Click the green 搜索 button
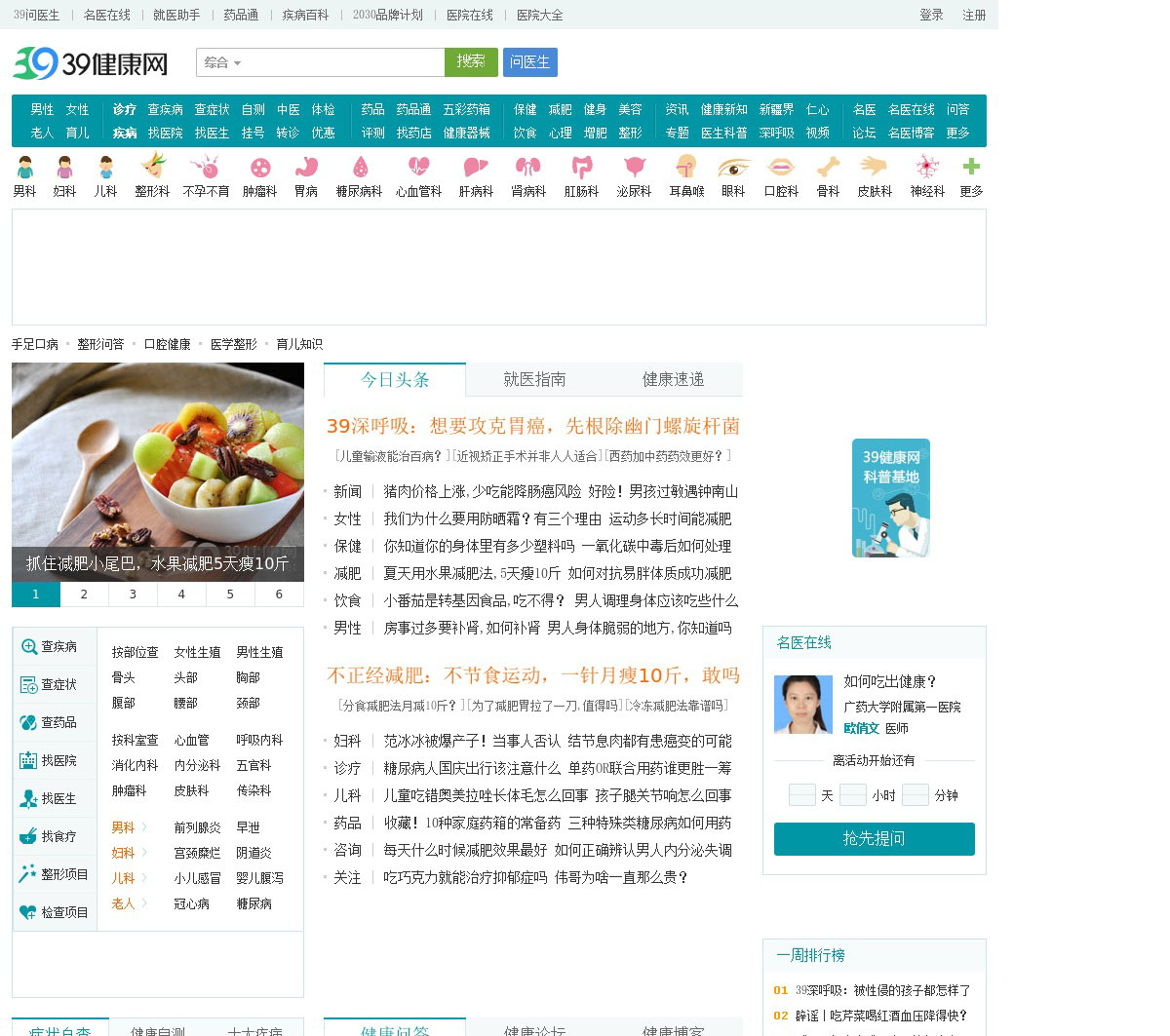The width and height of the screenshot is (1170, 1036). tap(471, 61)
